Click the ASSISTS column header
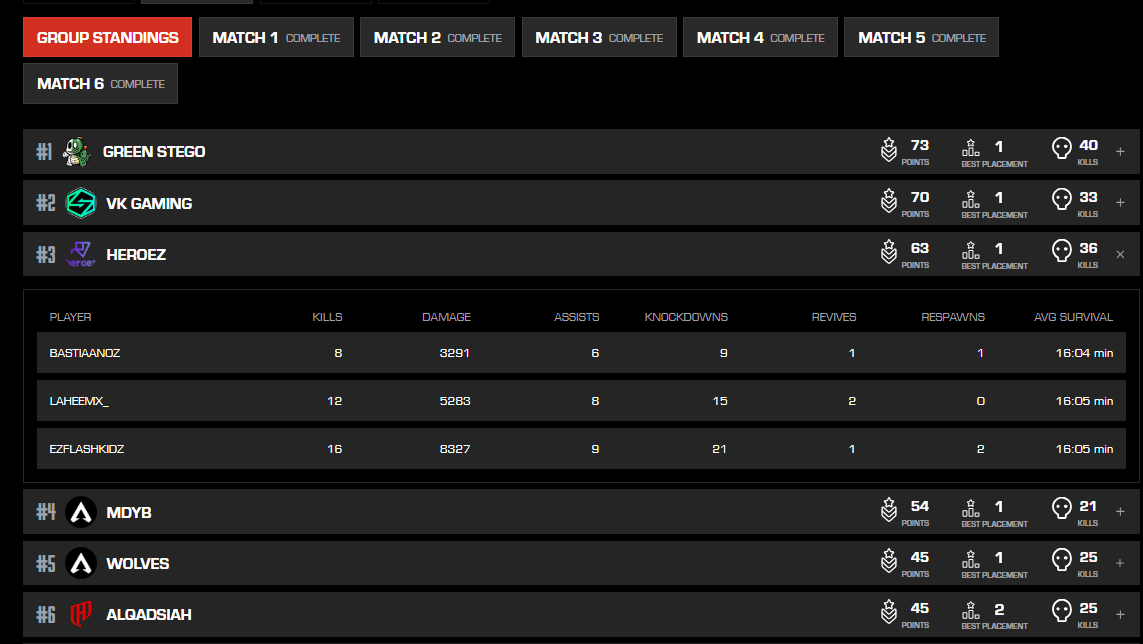The image size is (1143, 644). 577,317
